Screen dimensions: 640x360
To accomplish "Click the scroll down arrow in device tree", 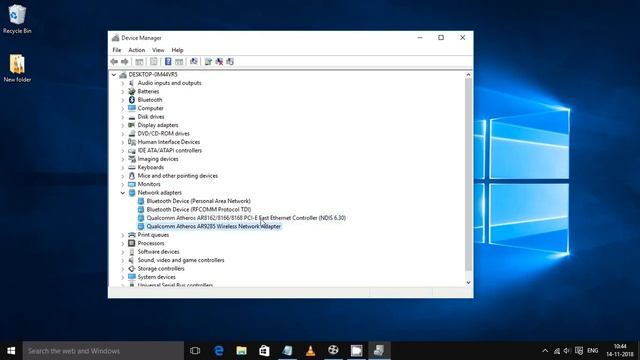I will [x=468, y=282].
